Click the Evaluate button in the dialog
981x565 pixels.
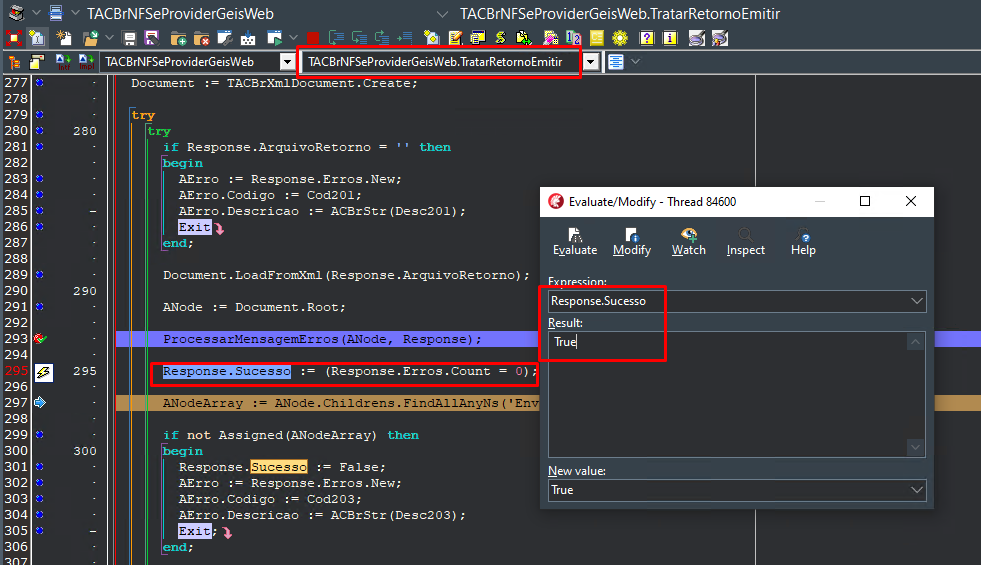point(575,242)
